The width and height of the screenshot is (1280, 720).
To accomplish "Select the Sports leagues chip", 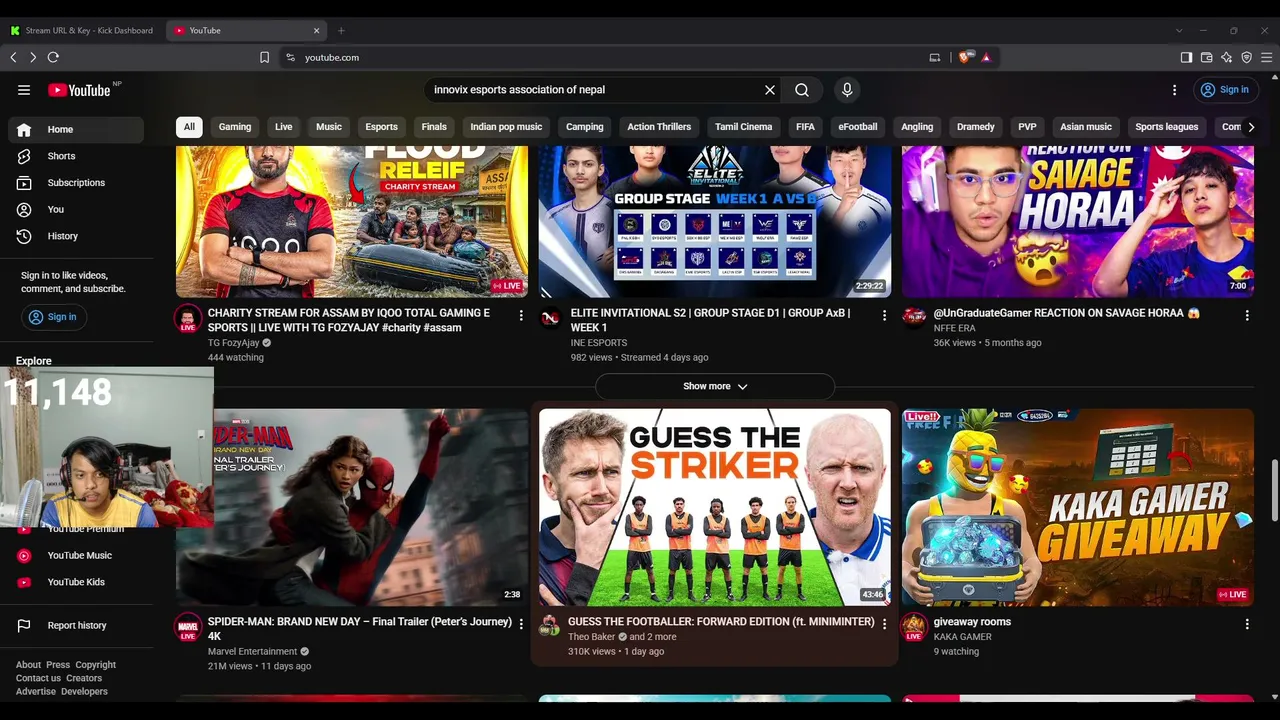I will click(x=1166, y=127).
